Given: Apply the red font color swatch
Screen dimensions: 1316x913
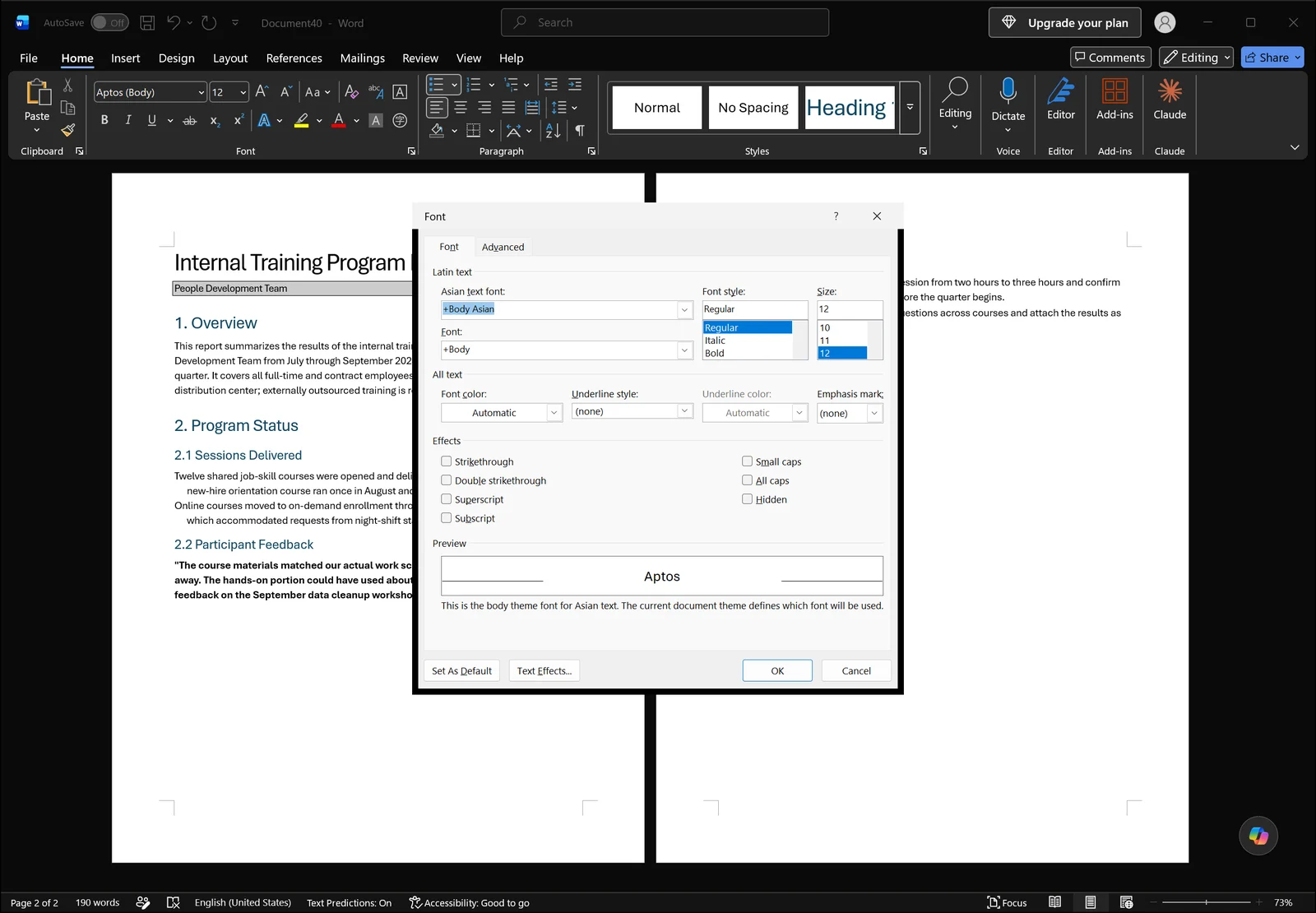Looking at the screenshot, I should click(x=338, y=120).
